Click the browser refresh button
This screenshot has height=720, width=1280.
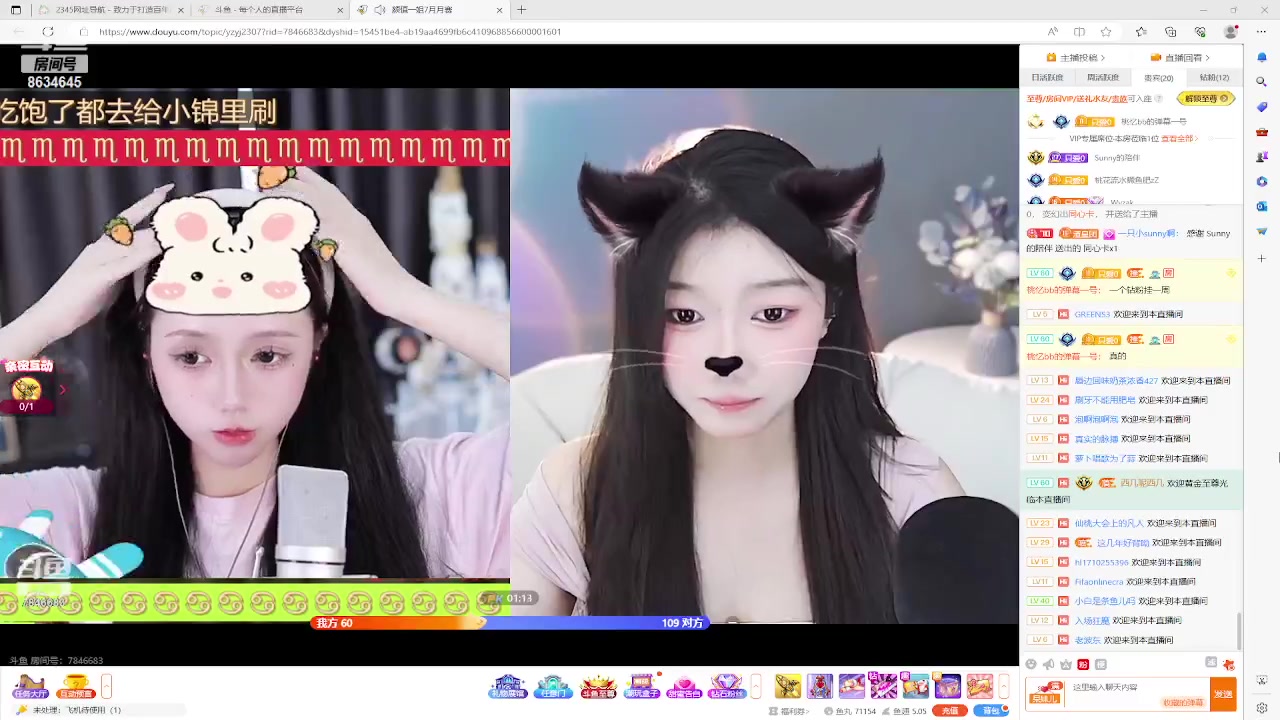(x=47, y=32)
